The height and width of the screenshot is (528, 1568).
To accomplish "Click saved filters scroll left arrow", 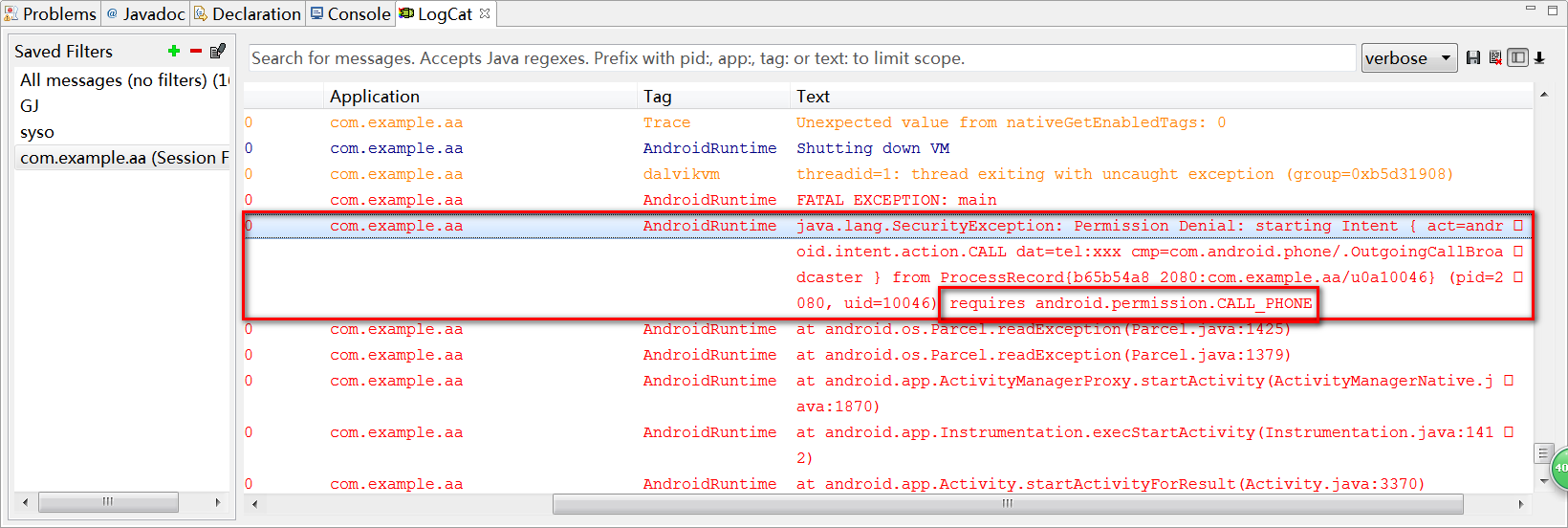I will tap(25, 502).
